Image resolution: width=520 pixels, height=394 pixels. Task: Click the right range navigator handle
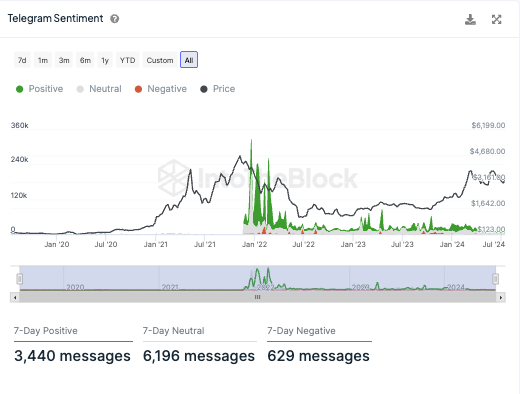(x=496, y=279)
